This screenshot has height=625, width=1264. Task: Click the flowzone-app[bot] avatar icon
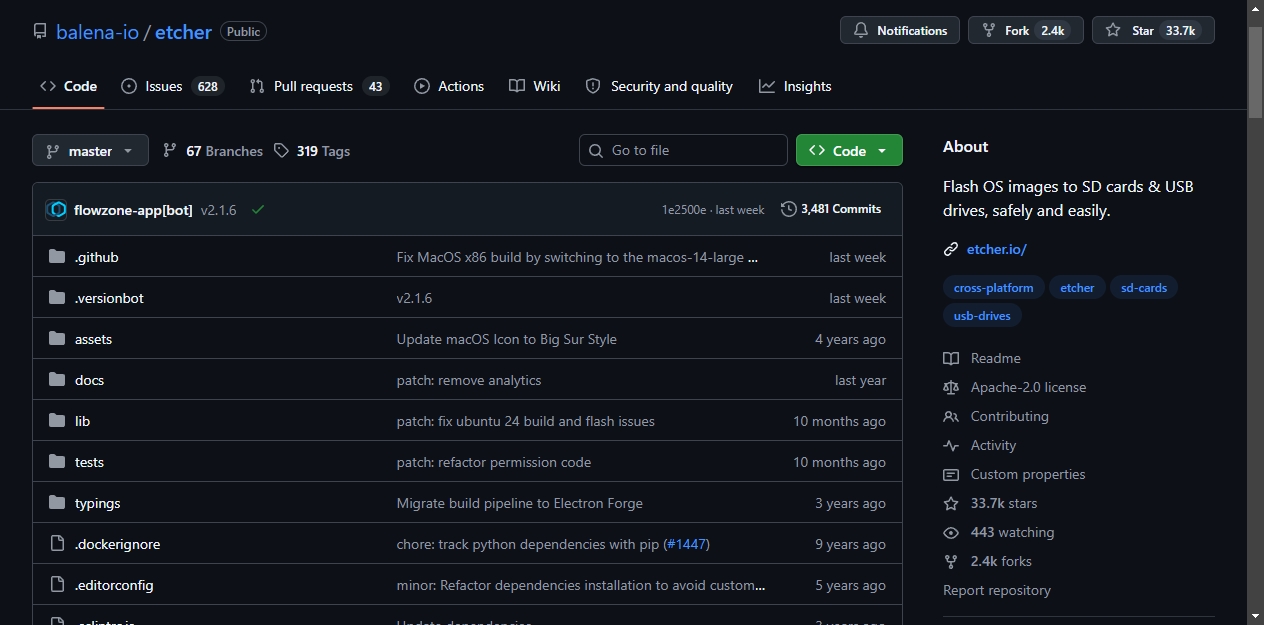coord(57,210)
